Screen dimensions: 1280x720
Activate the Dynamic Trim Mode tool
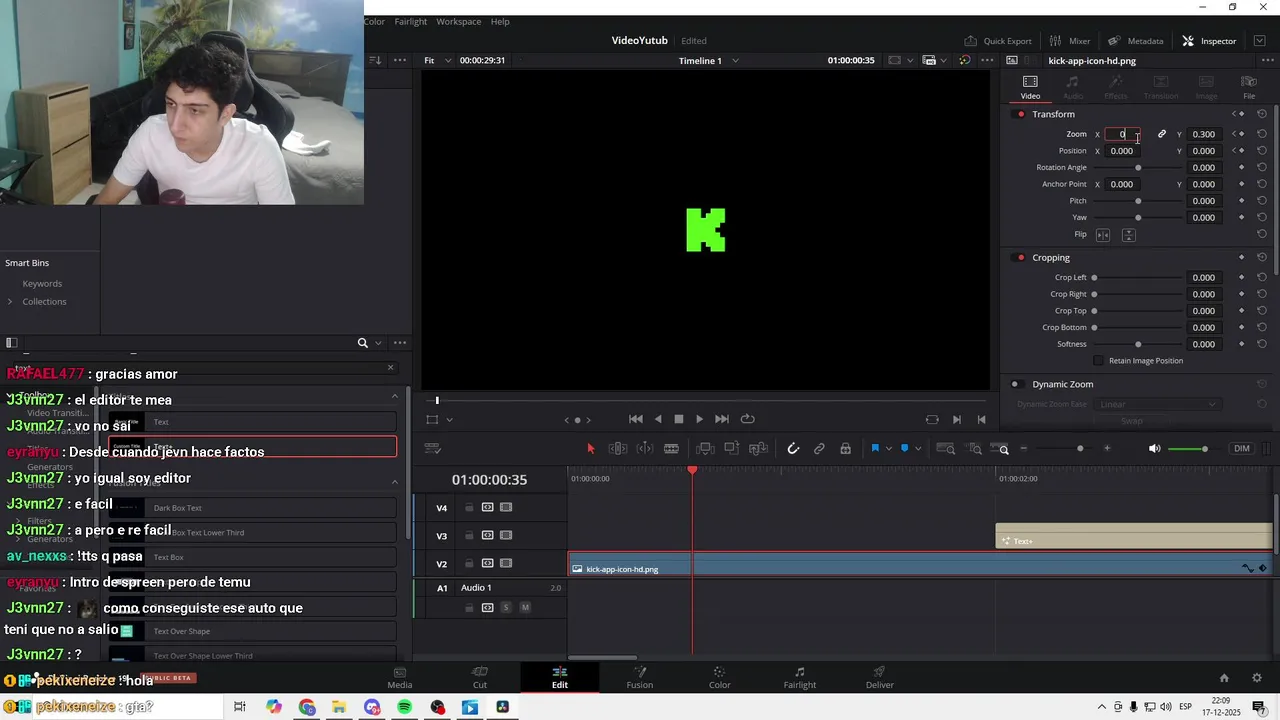[645, 448]
